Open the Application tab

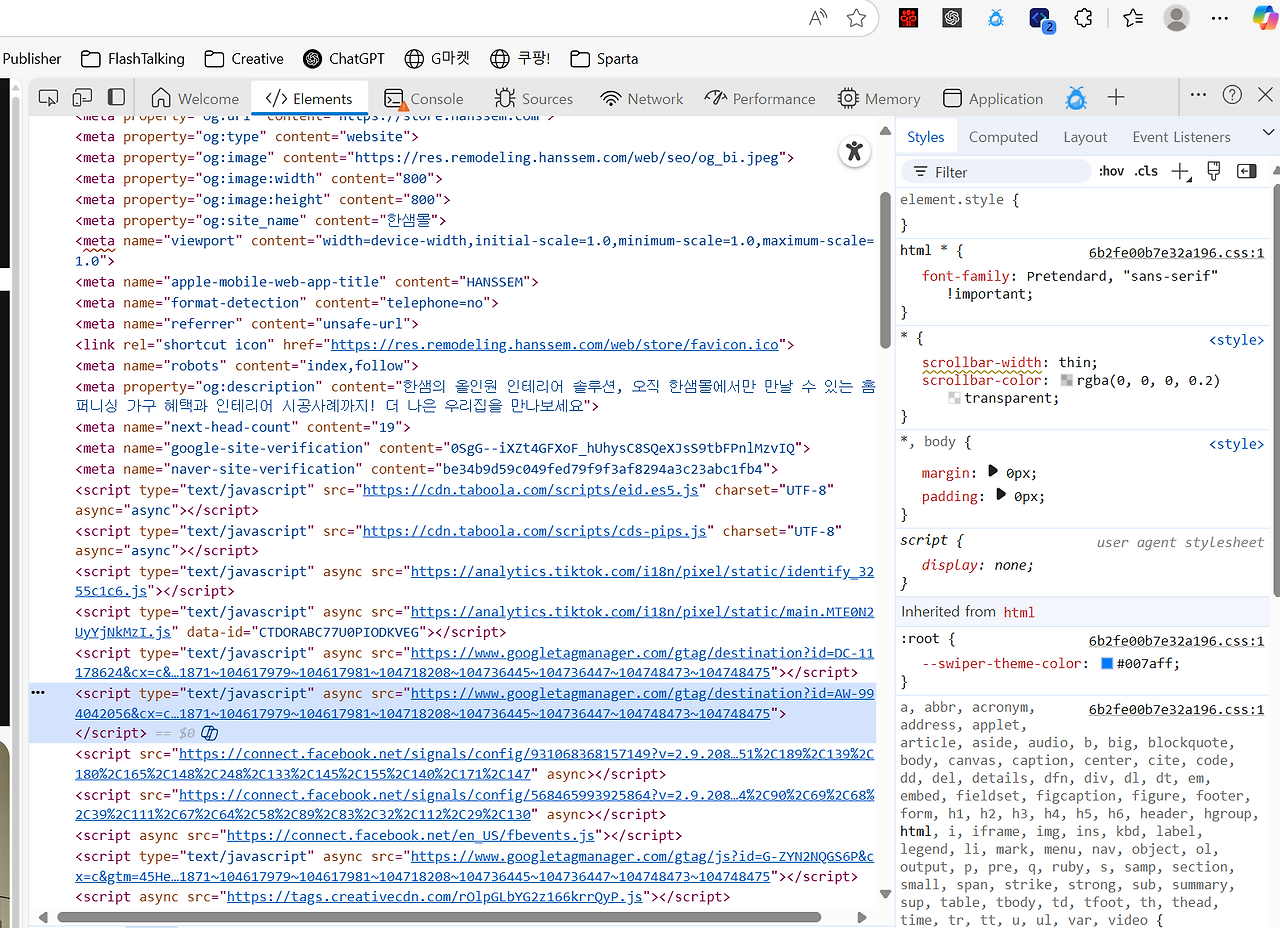pos(994,98)
